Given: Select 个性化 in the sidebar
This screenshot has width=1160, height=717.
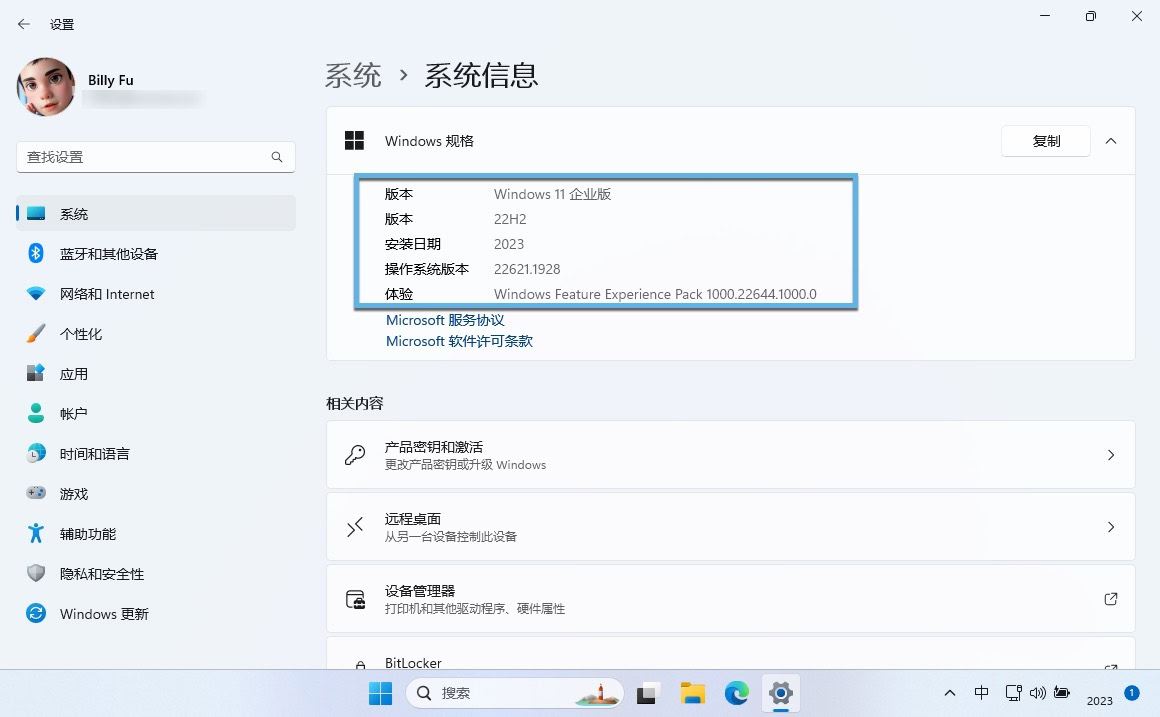Looking at the screenshot, I should tap(80, 334).
